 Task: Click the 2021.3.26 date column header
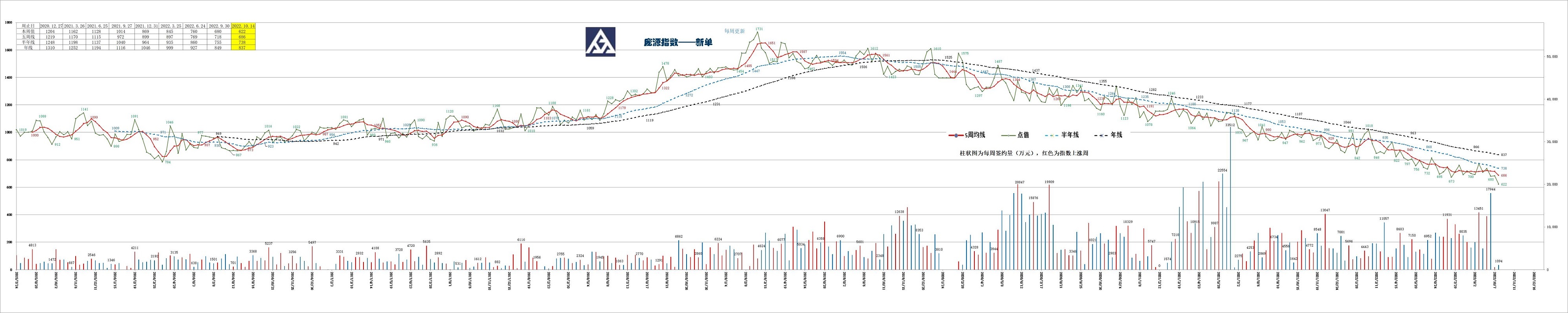tap(74, 25)
